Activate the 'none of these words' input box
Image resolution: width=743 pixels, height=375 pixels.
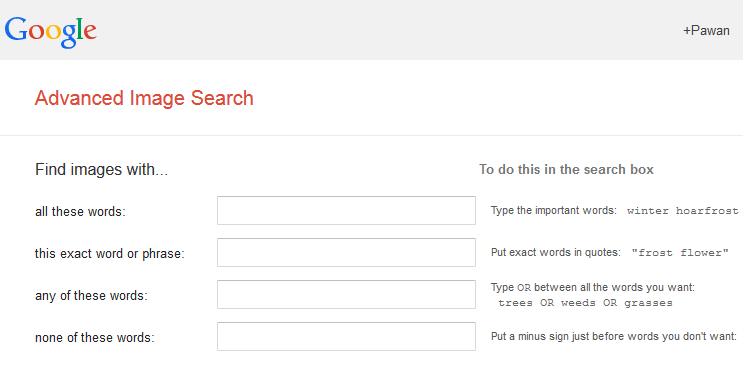pos(346,337)
